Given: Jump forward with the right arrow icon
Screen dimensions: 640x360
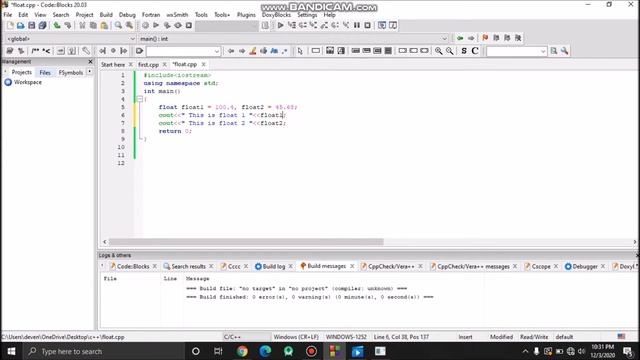Looking at the screenshot, I should click(x=471, y=38).
